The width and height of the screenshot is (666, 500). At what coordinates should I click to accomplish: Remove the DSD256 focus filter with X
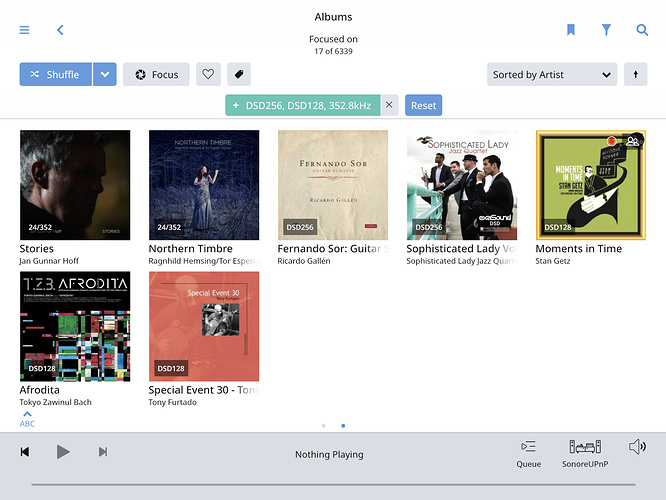pyautogui.click(x=389, y=105)
